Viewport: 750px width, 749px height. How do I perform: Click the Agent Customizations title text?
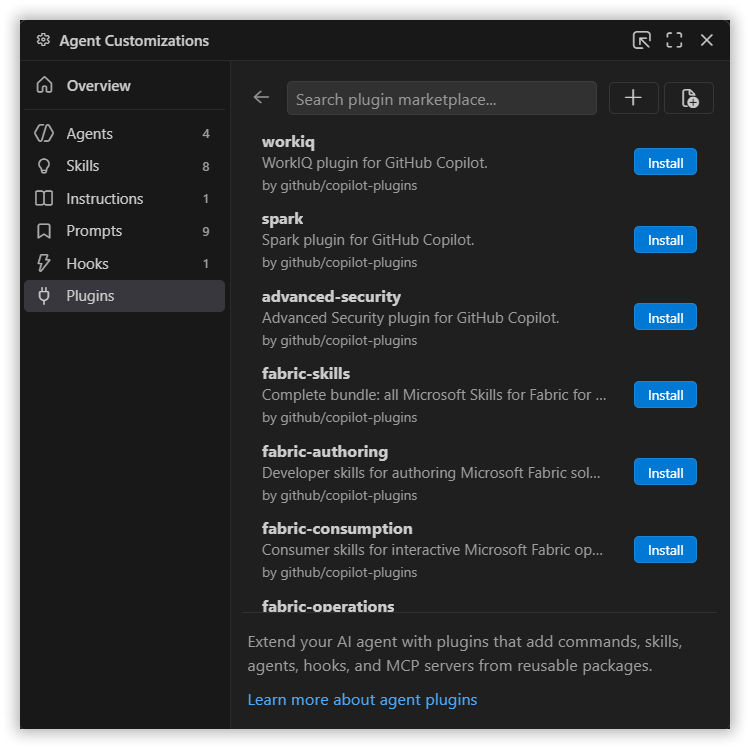(134, 41)
